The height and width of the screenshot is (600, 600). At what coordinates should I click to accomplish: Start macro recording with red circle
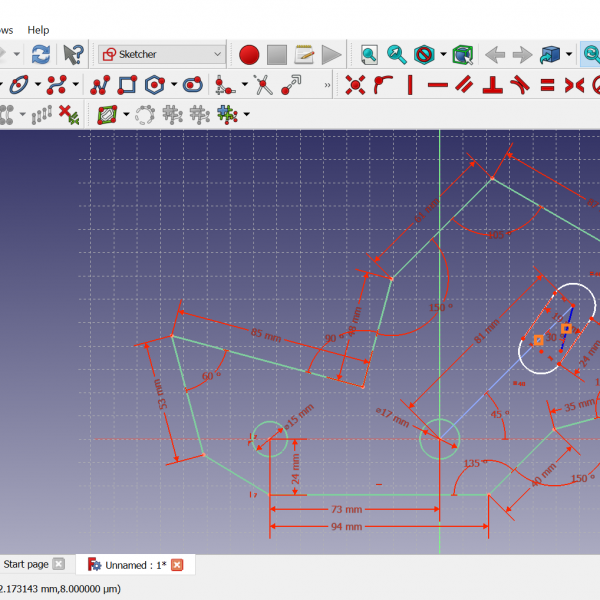249,54
